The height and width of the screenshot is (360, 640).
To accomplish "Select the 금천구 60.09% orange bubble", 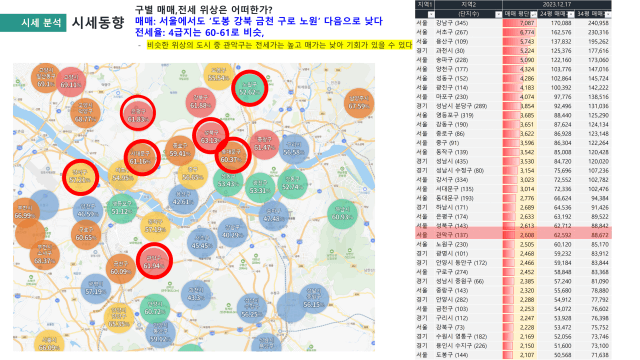I will pyautogui.click(x=120, y=269).
